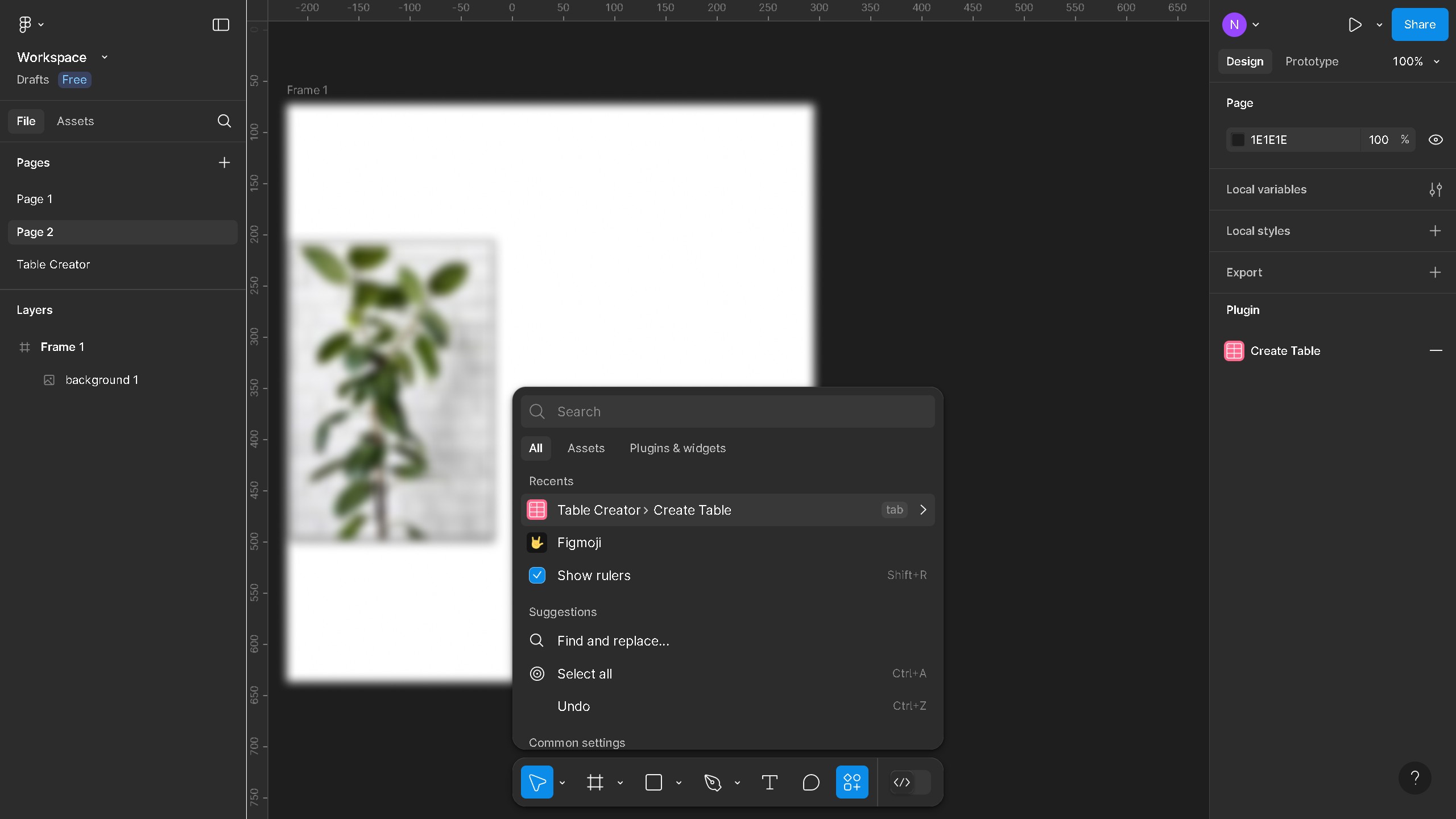1456x819 pixels.
Task: Click the Rectangle shape tool
Action: pos(653,783)
